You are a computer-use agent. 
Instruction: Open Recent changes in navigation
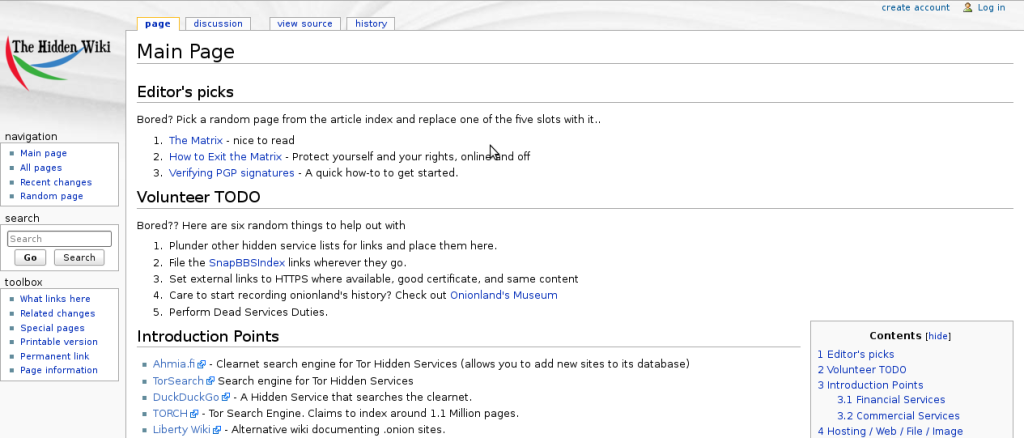pyautogui.click(x=56, y=182)
